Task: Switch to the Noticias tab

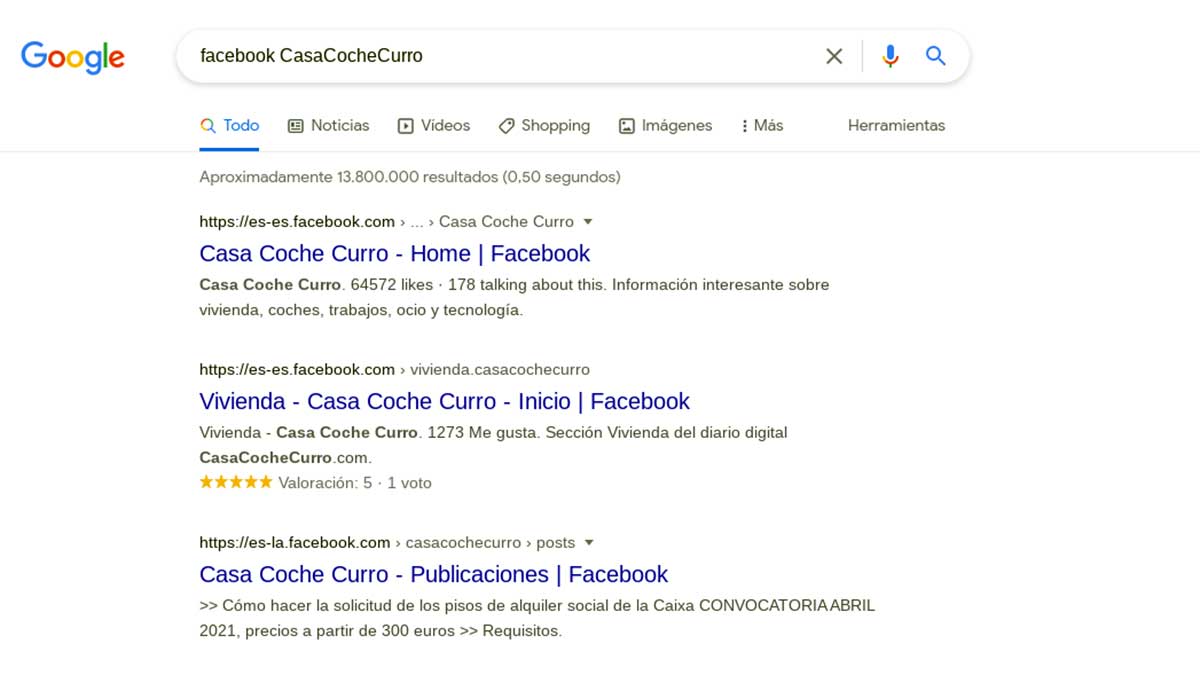Action: pos(339,126)
